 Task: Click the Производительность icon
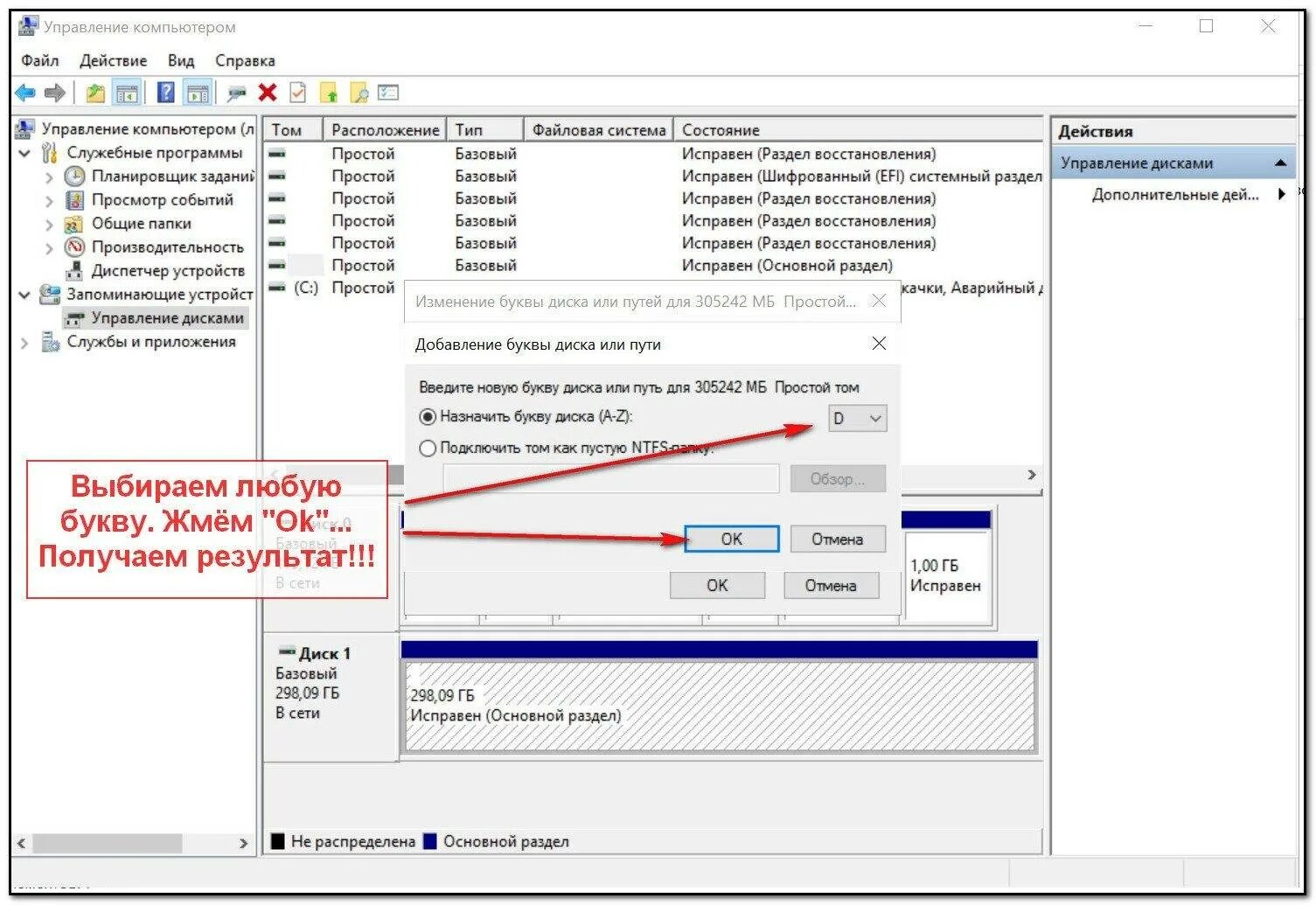[75, 247]
